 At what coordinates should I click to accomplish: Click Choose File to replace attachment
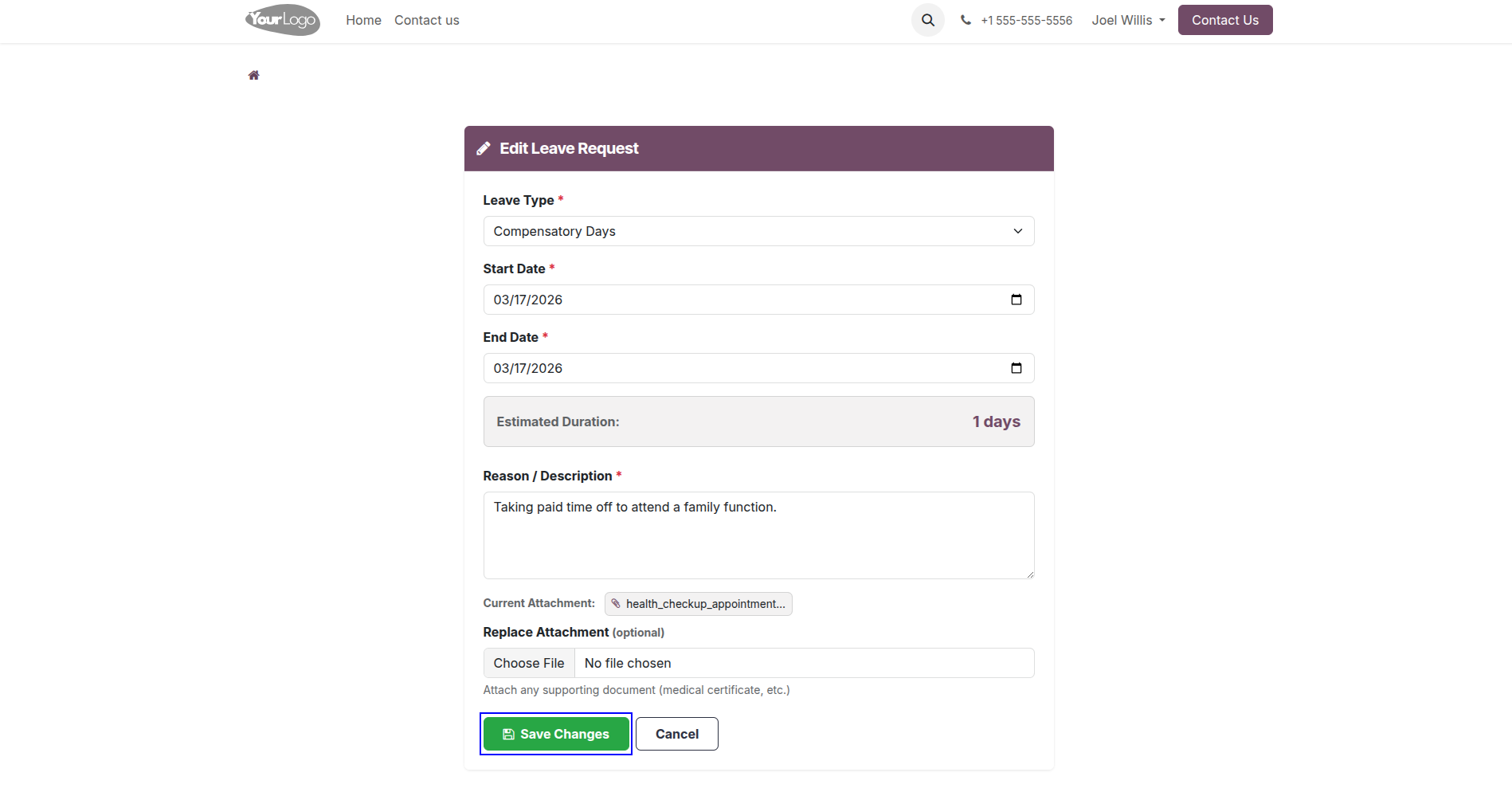pos(529,663)
